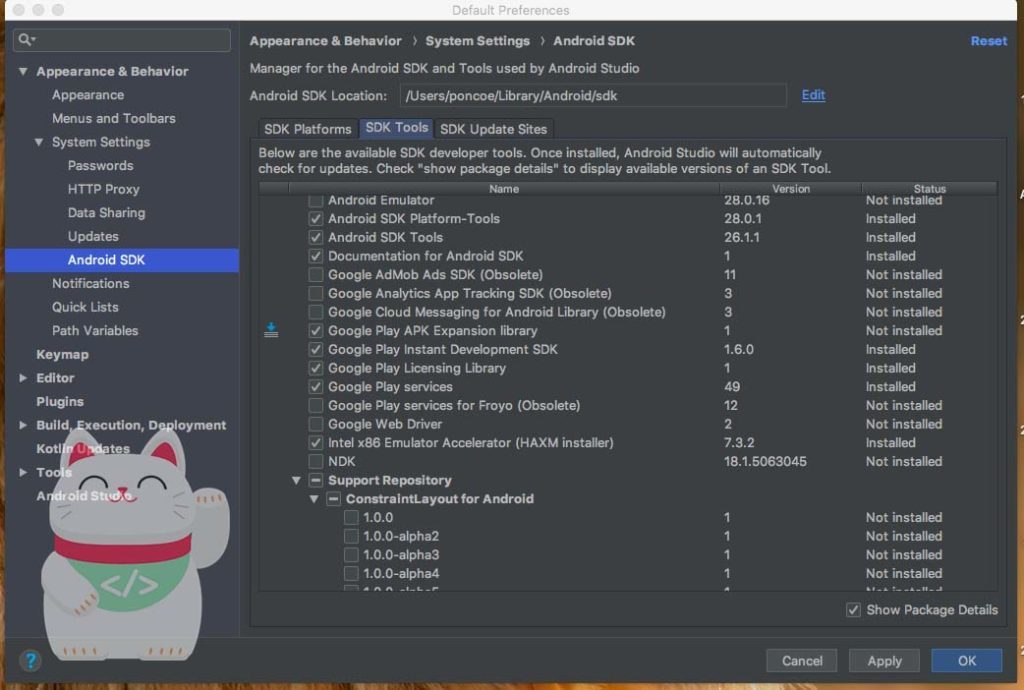Uncheck Google Play APK Expansion library checkbox
This screenshot has width=1024, height=690.
click(316, 331)
